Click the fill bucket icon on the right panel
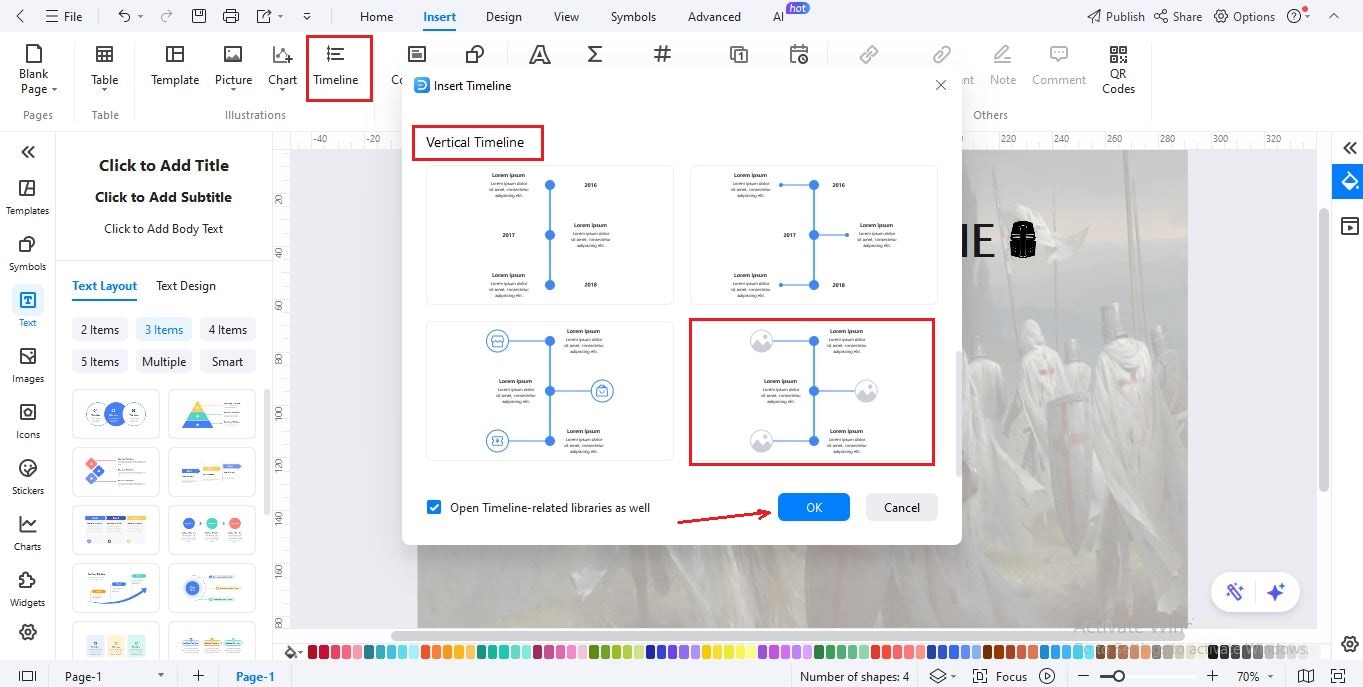This screenshot has height=687, width=1363. click(1350, 181)
